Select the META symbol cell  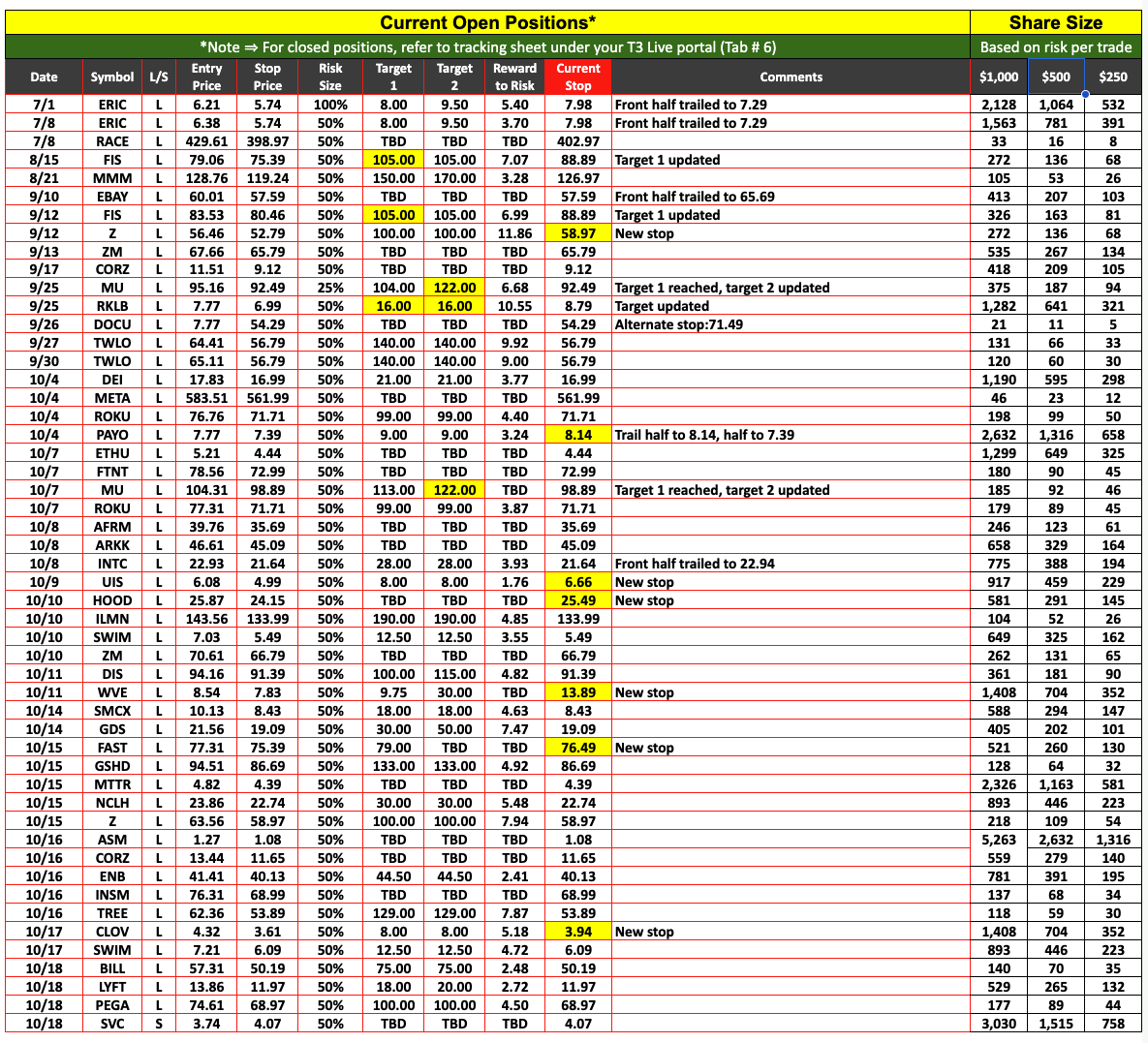tap(112, 398)
